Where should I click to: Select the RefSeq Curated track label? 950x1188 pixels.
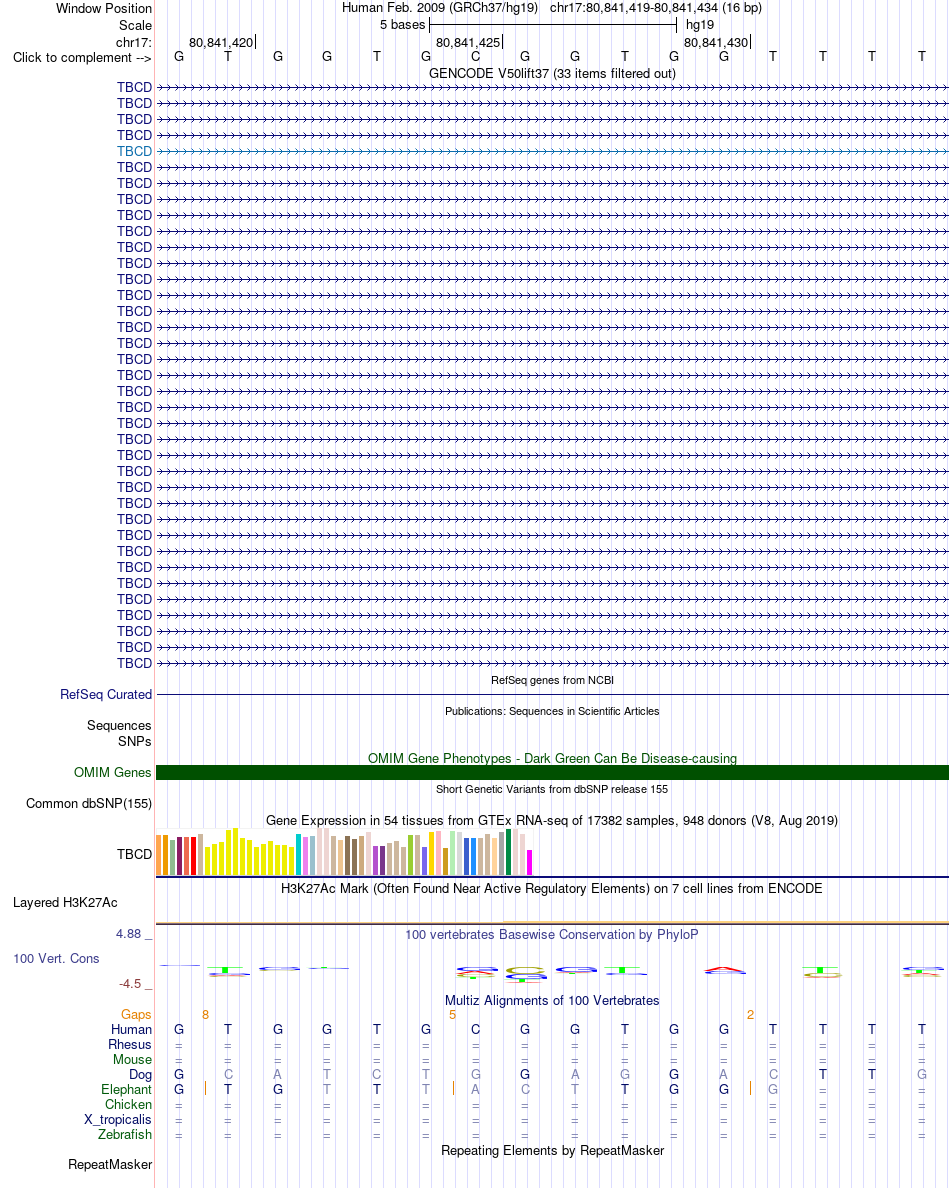[x=106, y=695]
